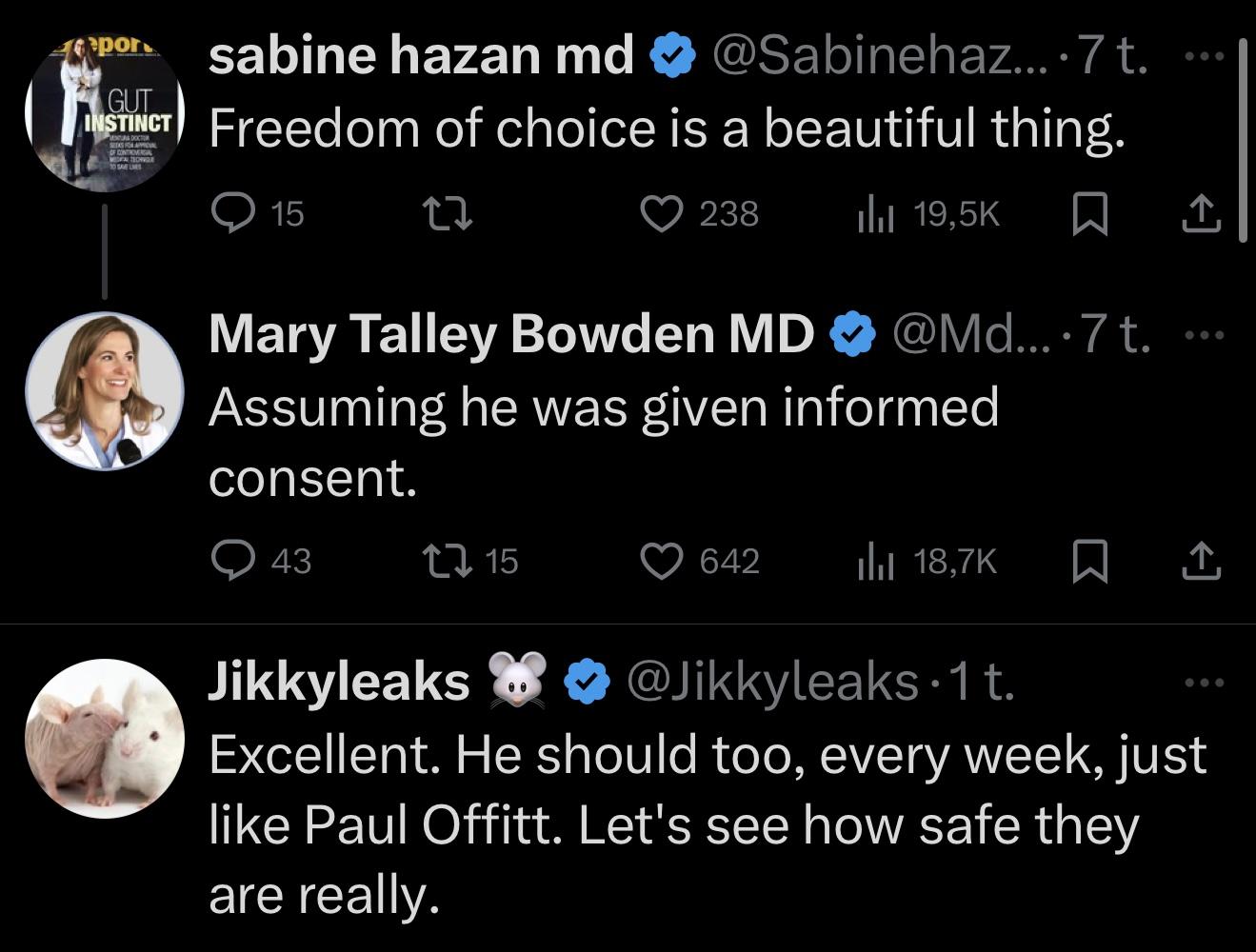
Task: Reply to Mary Talley Bowden's tweet
Action: 232,562
